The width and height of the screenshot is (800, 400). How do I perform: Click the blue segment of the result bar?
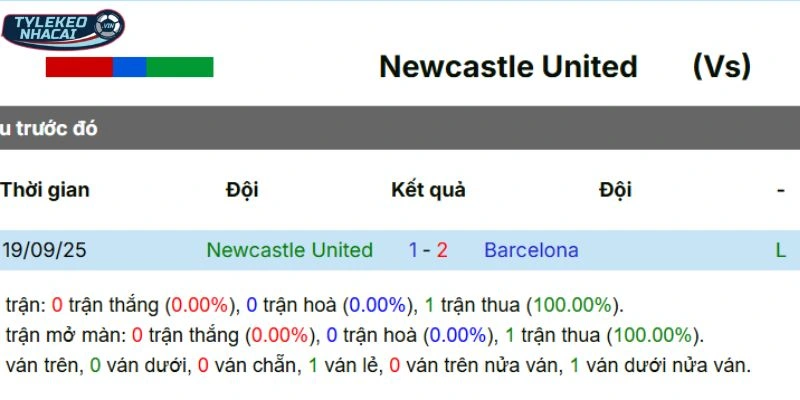(x=129, y=67)
